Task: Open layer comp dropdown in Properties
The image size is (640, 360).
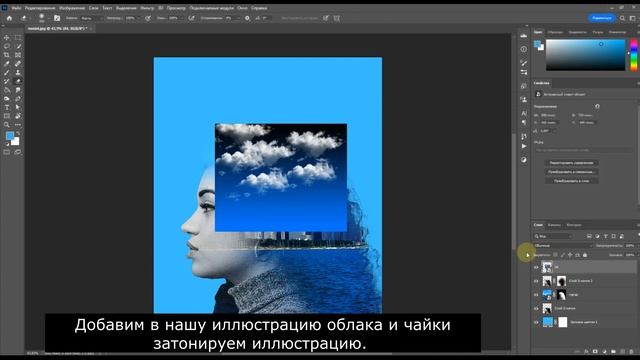Action: click(x=584, y=150)
